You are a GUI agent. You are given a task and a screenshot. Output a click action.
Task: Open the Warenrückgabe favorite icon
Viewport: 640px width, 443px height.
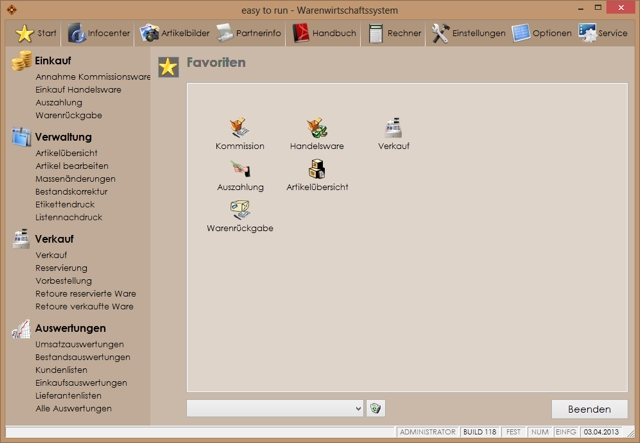click(240, 210)
